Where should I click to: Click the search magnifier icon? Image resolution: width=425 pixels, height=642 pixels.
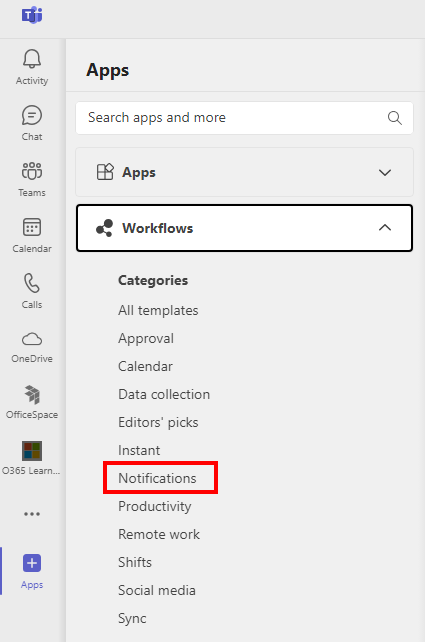[394, 118]
